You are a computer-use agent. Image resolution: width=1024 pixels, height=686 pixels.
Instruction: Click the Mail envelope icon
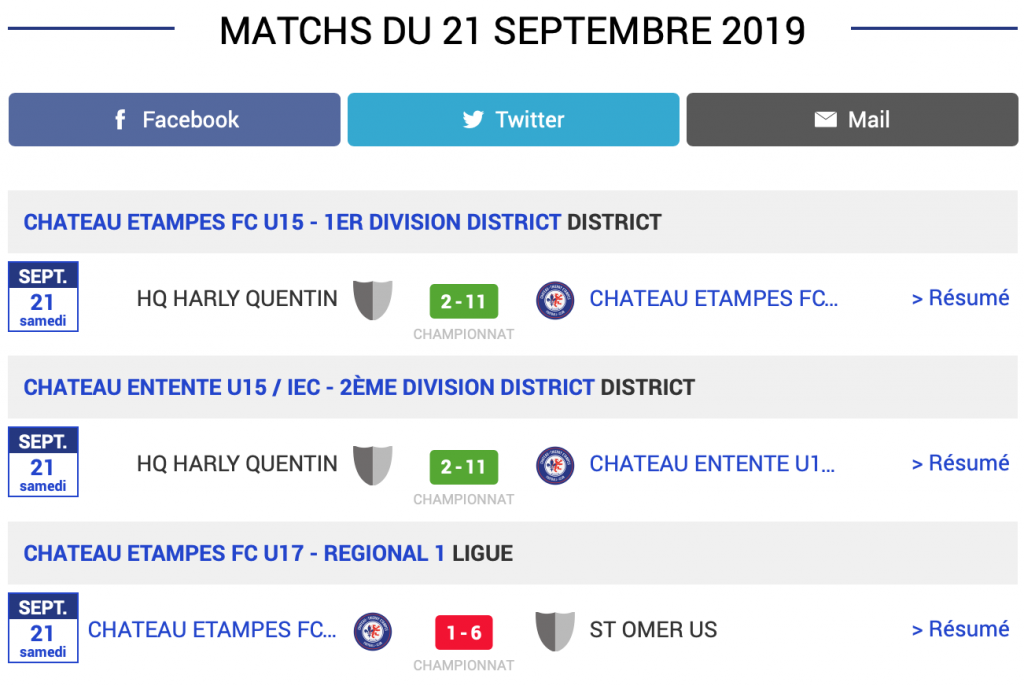point(825,120)
